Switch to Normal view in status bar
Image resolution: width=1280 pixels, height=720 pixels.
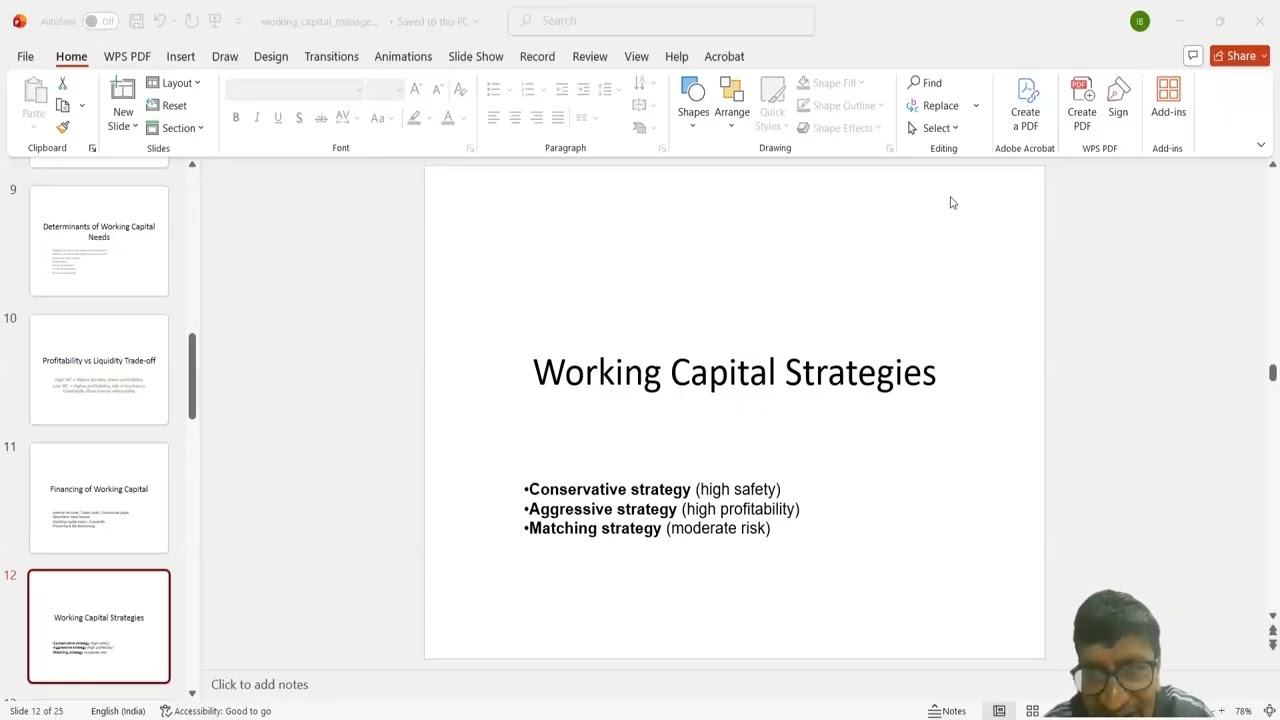[999, 711]
